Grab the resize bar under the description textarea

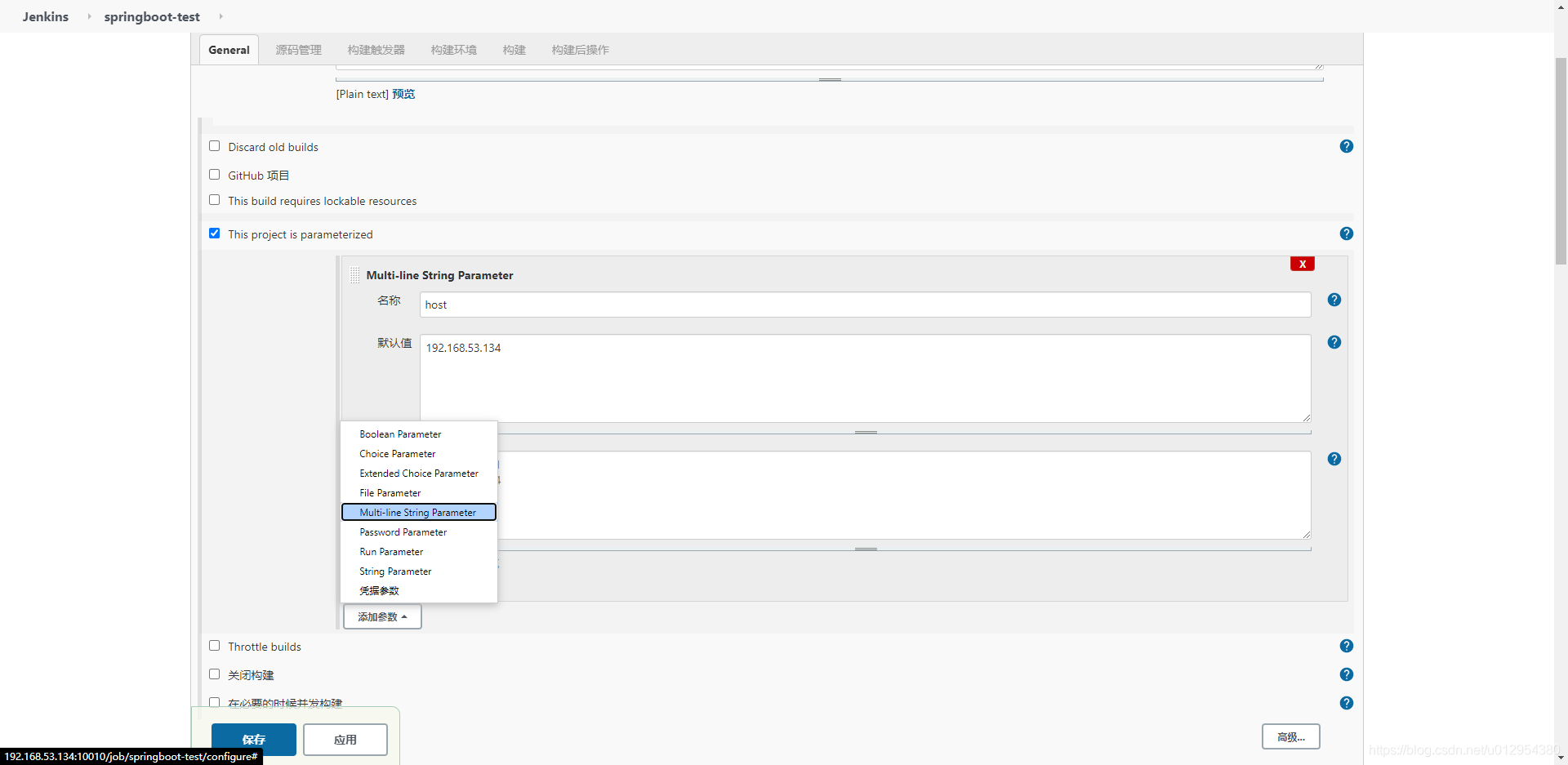coord(866,549)
